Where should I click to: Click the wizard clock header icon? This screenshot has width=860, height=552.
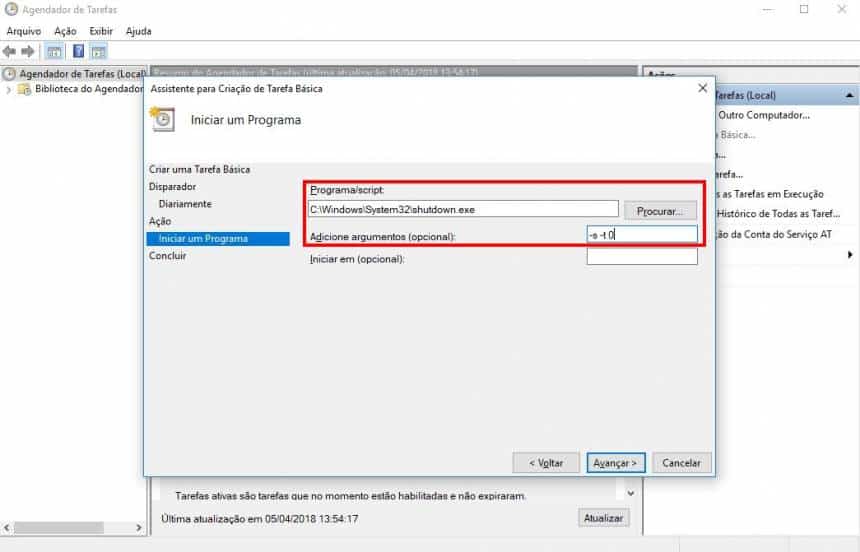(x=162, y=119)
